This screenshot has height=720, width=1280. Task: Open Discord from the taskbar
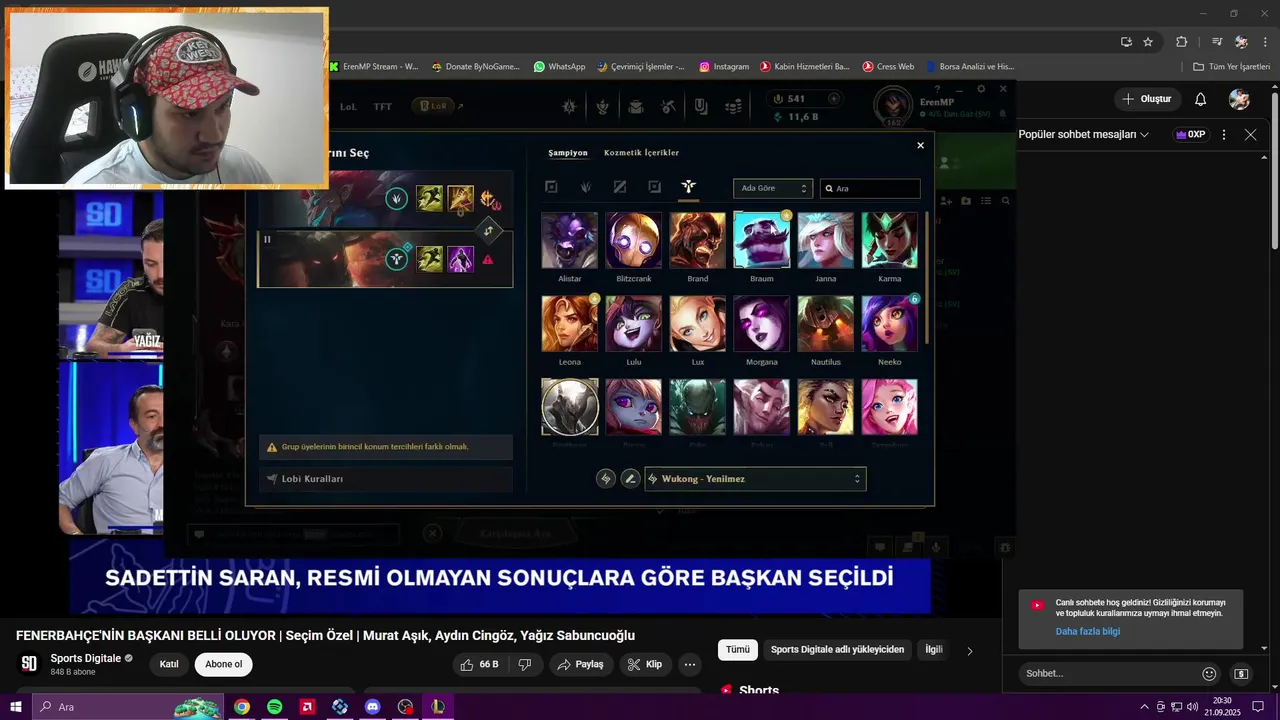(x=373, y=707)
